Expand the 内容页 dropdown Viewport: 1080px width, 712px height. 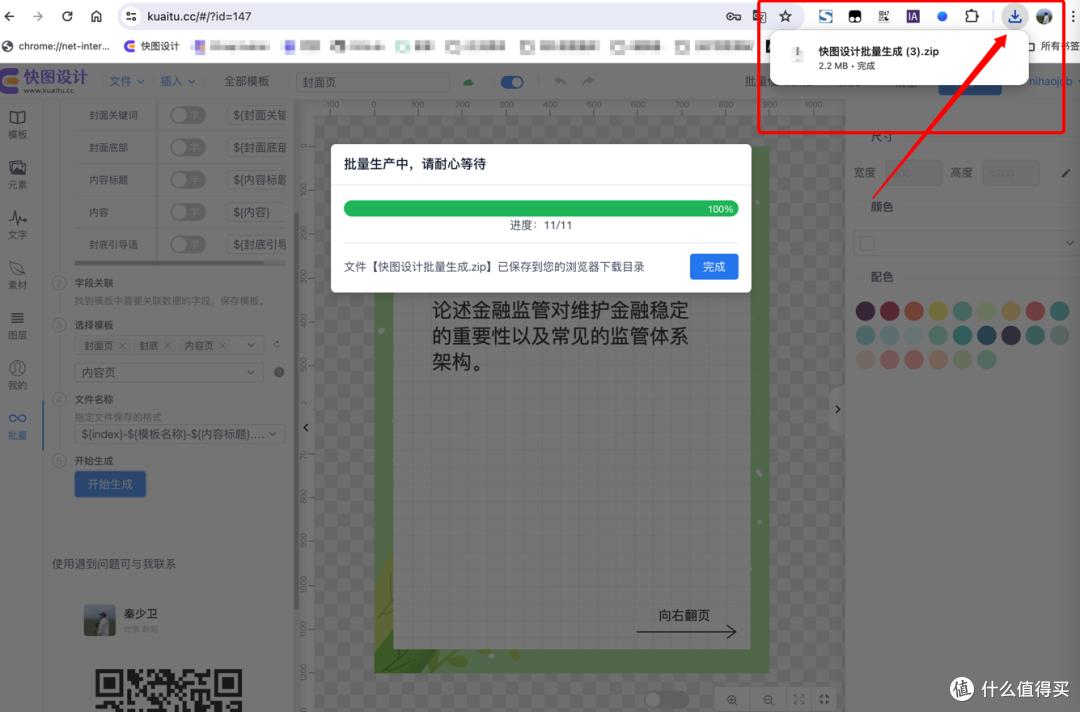pyautogui.click(x=169, y=373)
